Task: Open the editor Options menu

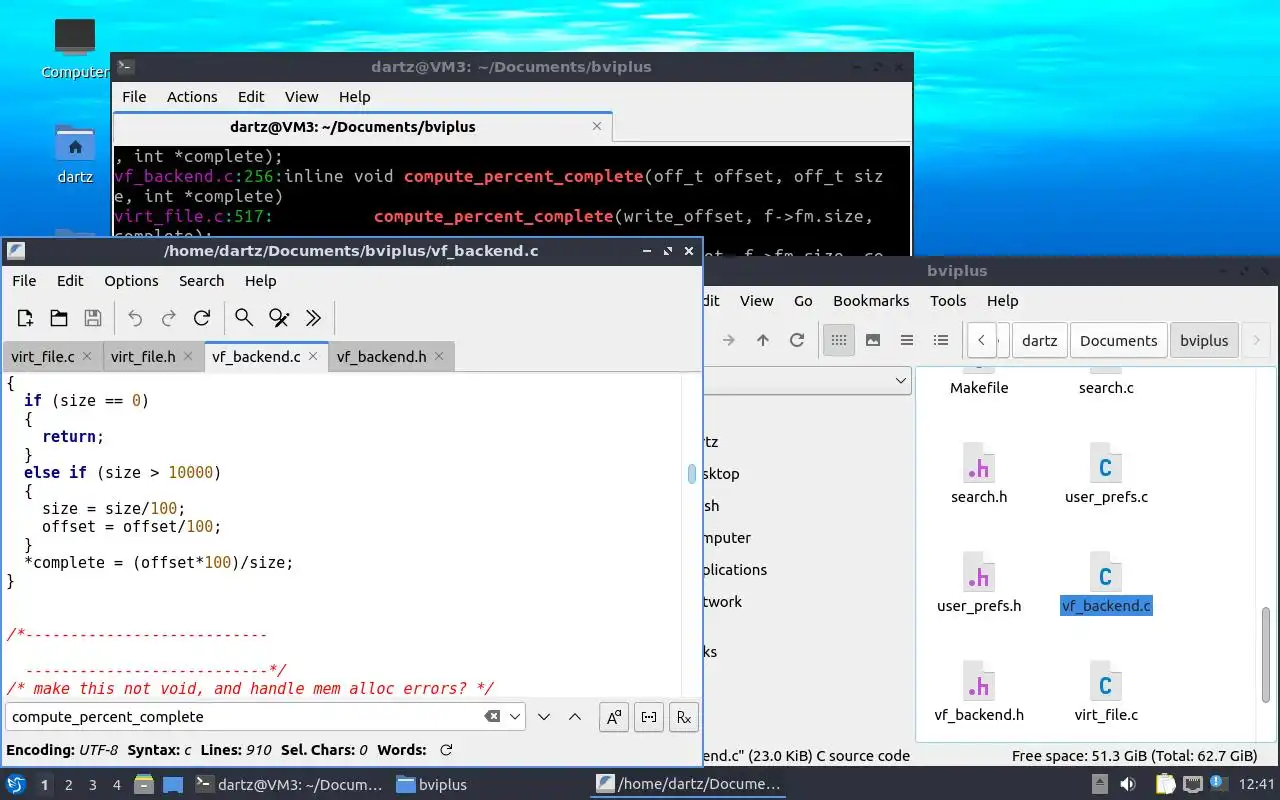Action: pos(131,281)
